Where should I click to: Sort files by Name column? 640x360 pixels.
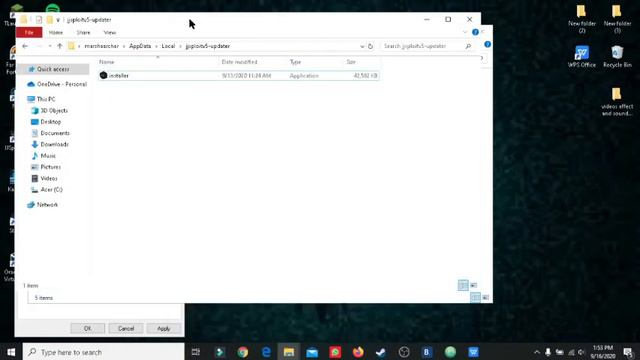(107, 62)
